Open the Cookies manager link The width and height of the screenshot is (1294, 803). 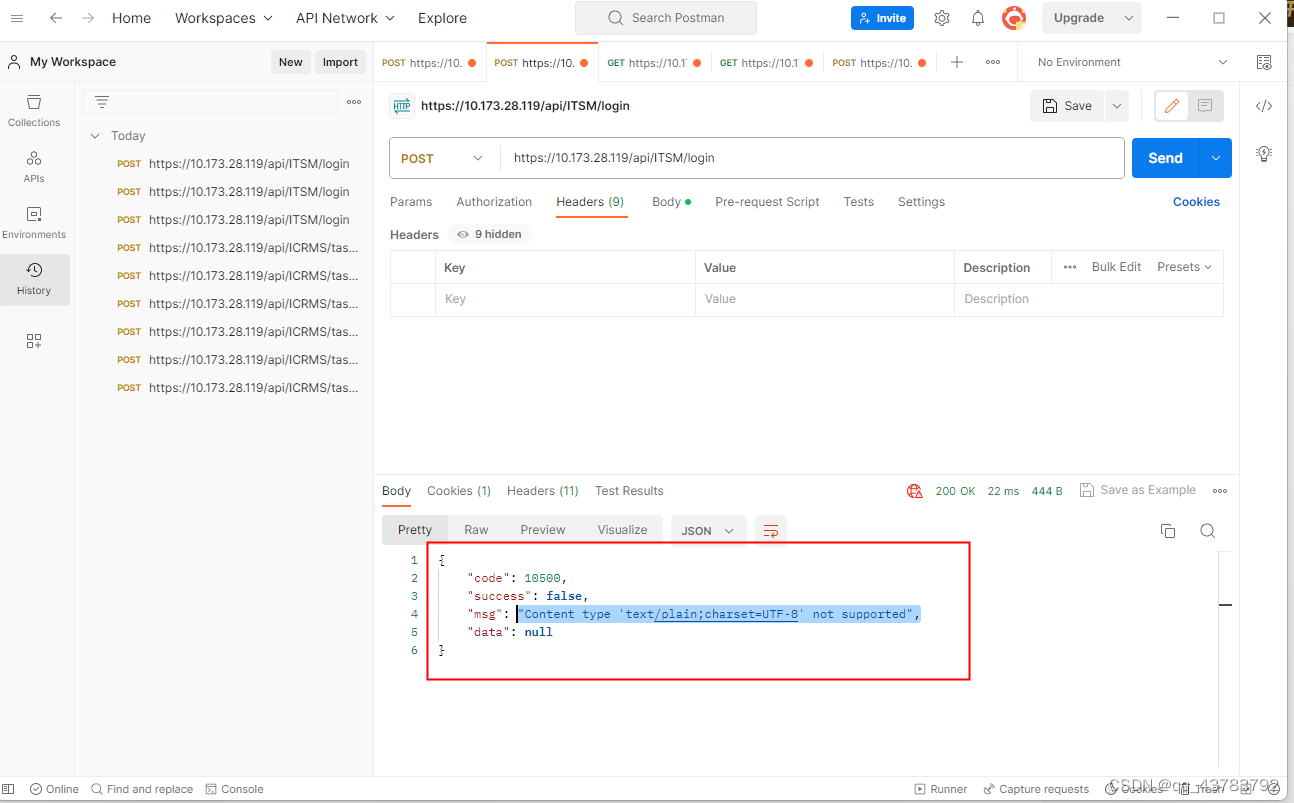click(x=1196, y=201)
